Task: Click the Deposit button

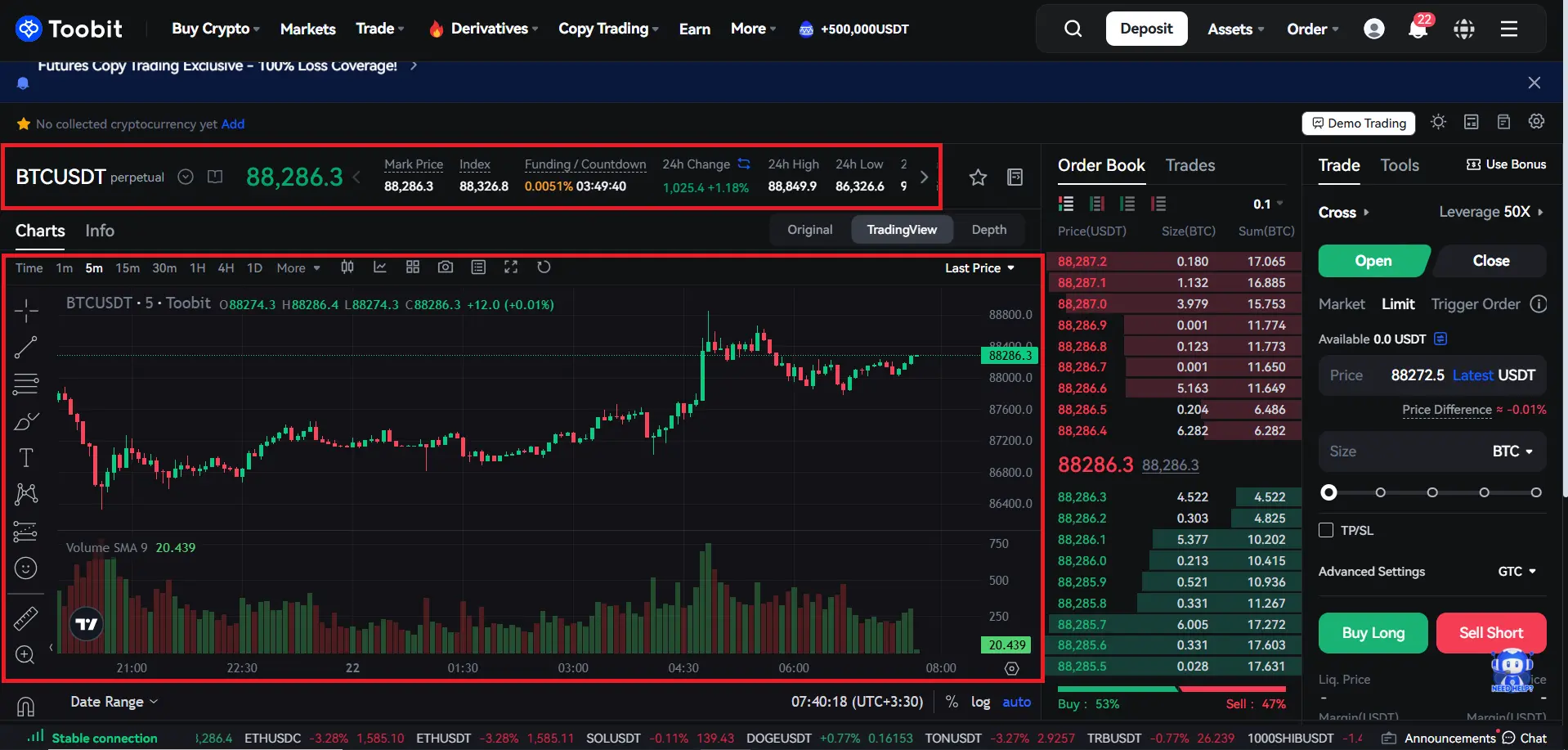Action: tap(1146, 29)
